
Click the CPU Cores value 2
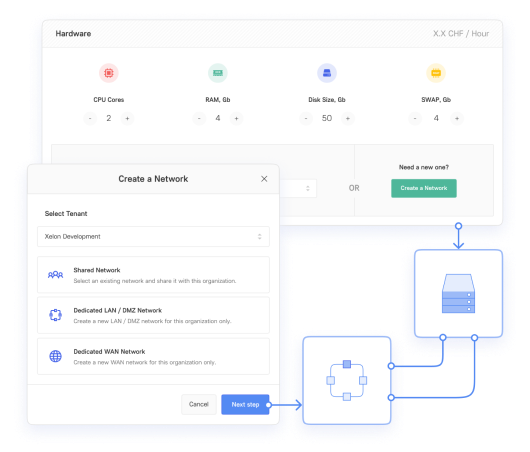click(x=109, y=118)
